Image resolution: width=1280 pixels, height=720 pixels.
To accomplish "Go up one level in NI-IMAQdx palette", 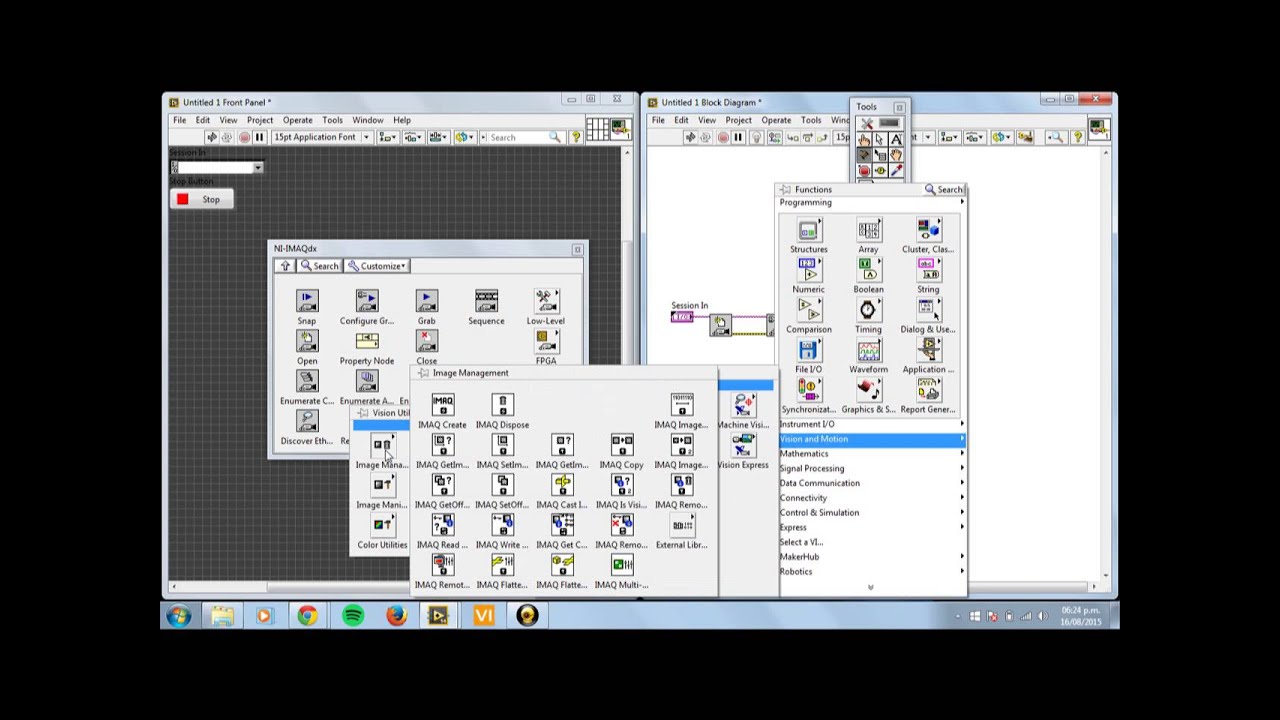I will click(x=285, y=266).
